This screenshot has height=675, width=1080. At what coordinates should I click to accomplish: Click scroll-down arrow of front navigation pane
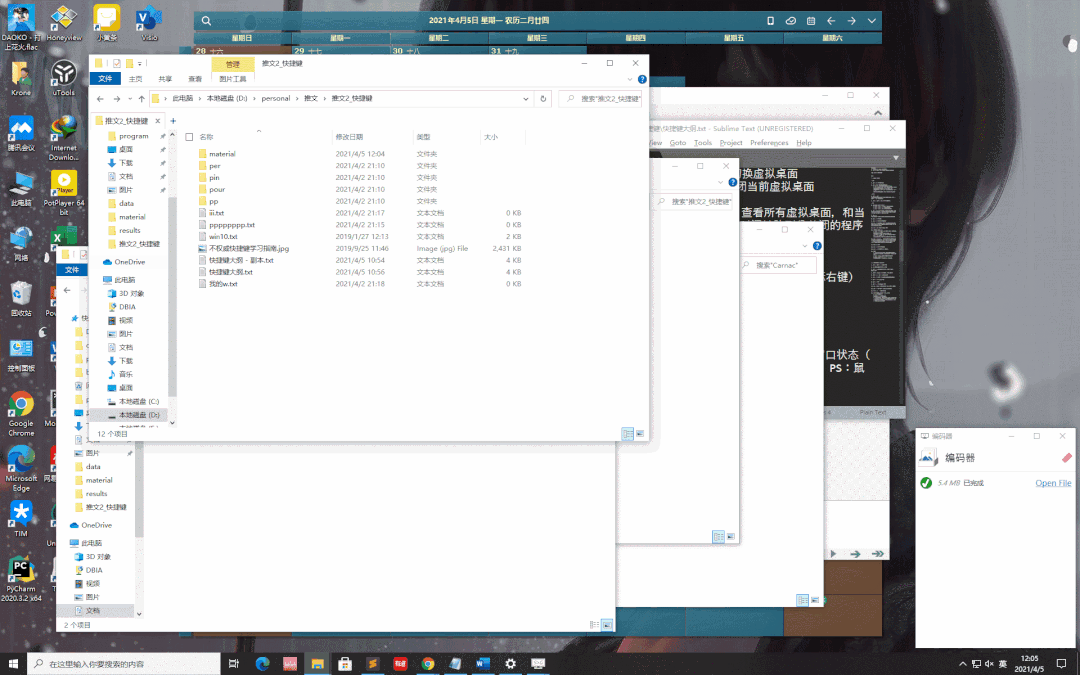tap(172, 423)
